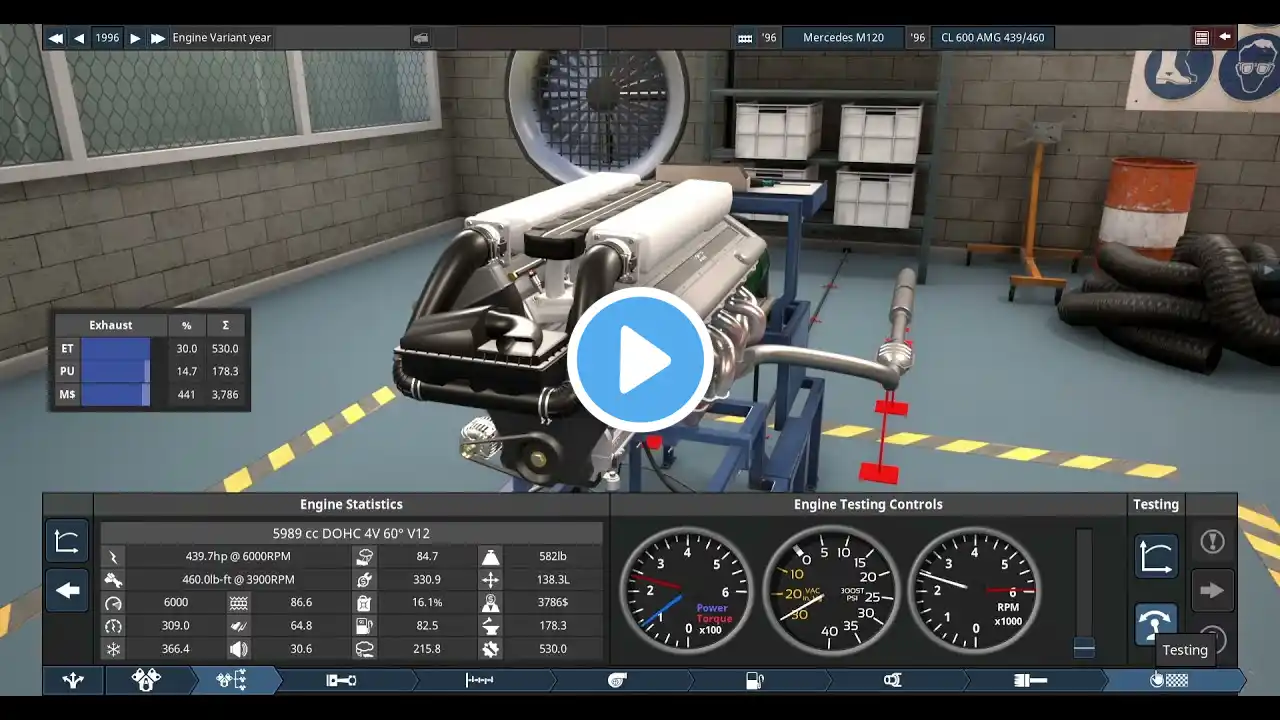Click the cost icon beside 3786$
Viewport: 1280px width, 720px height.
pos(491,602)
